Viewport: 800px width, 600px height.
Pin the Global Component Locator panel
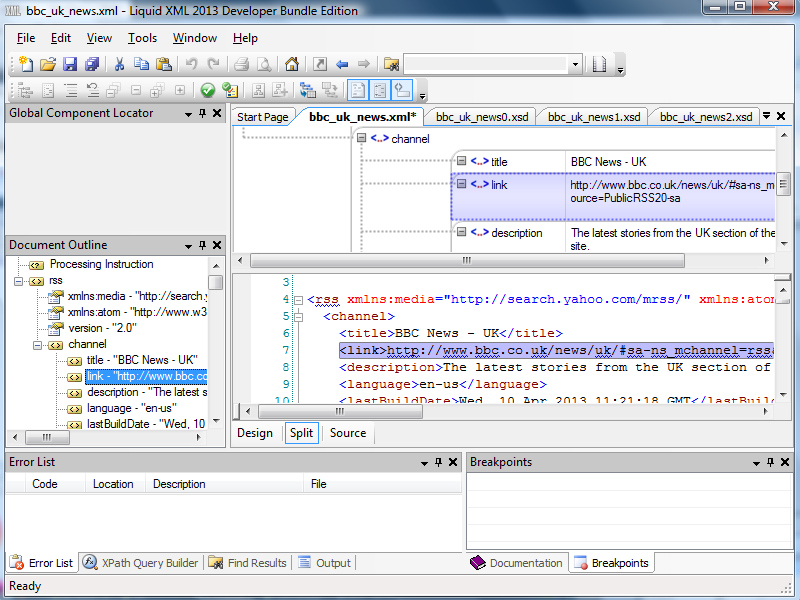[x=203, y=113]
